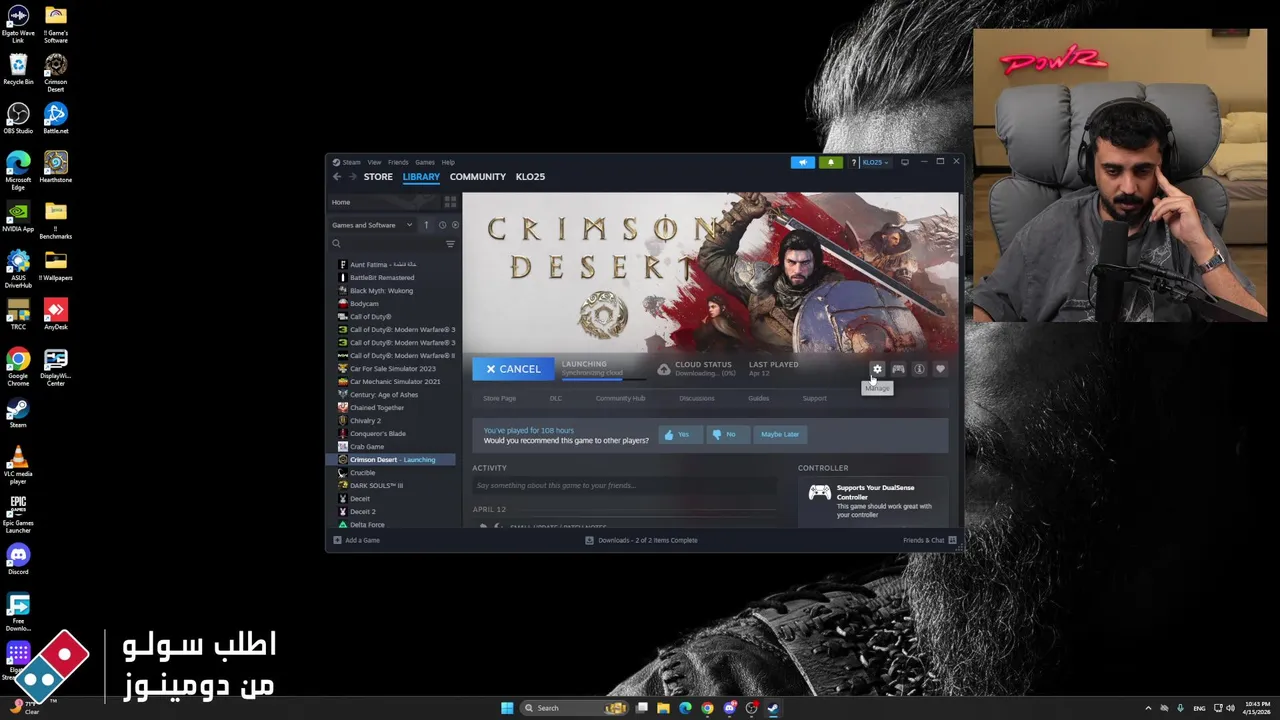The image size is (1280, 720).
Task: Switch library to grid view icon
Action: tap(450, 202)
